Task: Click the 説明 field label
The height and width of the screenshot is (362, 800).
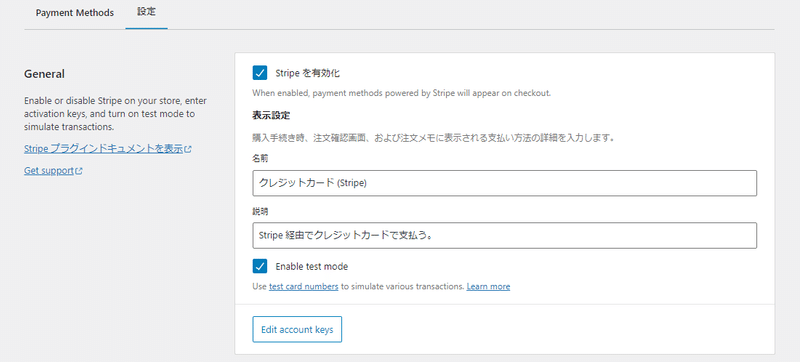Action: (260, 211)
